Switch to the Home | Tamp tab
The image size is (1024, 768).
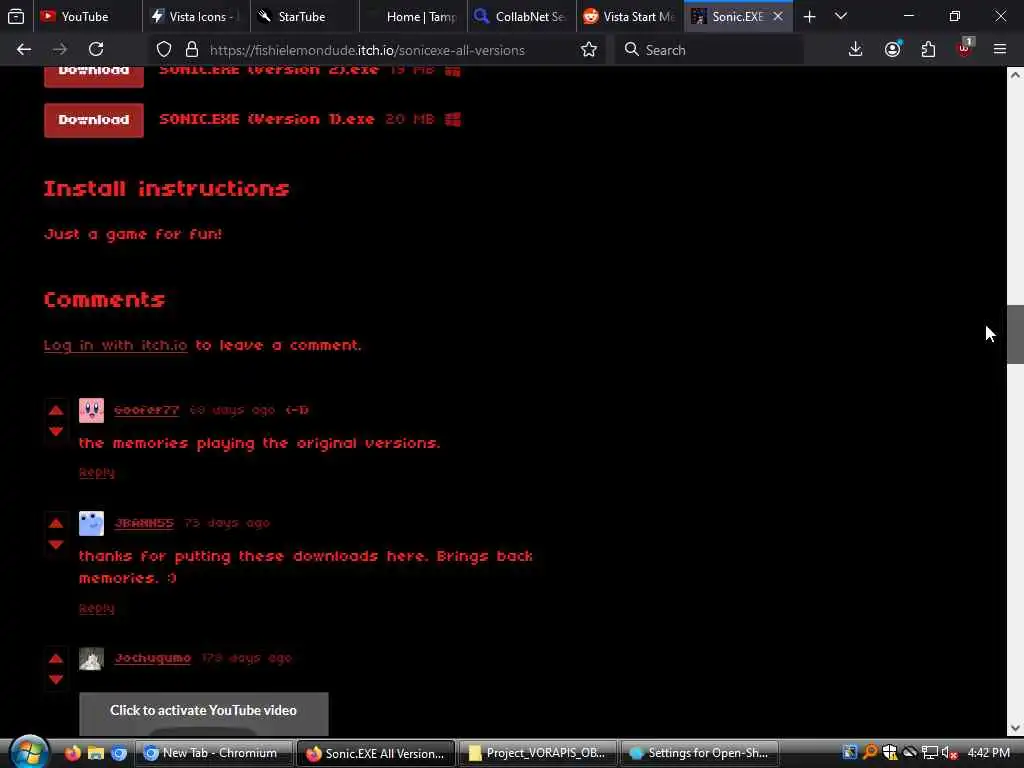[x=413, y=16]
